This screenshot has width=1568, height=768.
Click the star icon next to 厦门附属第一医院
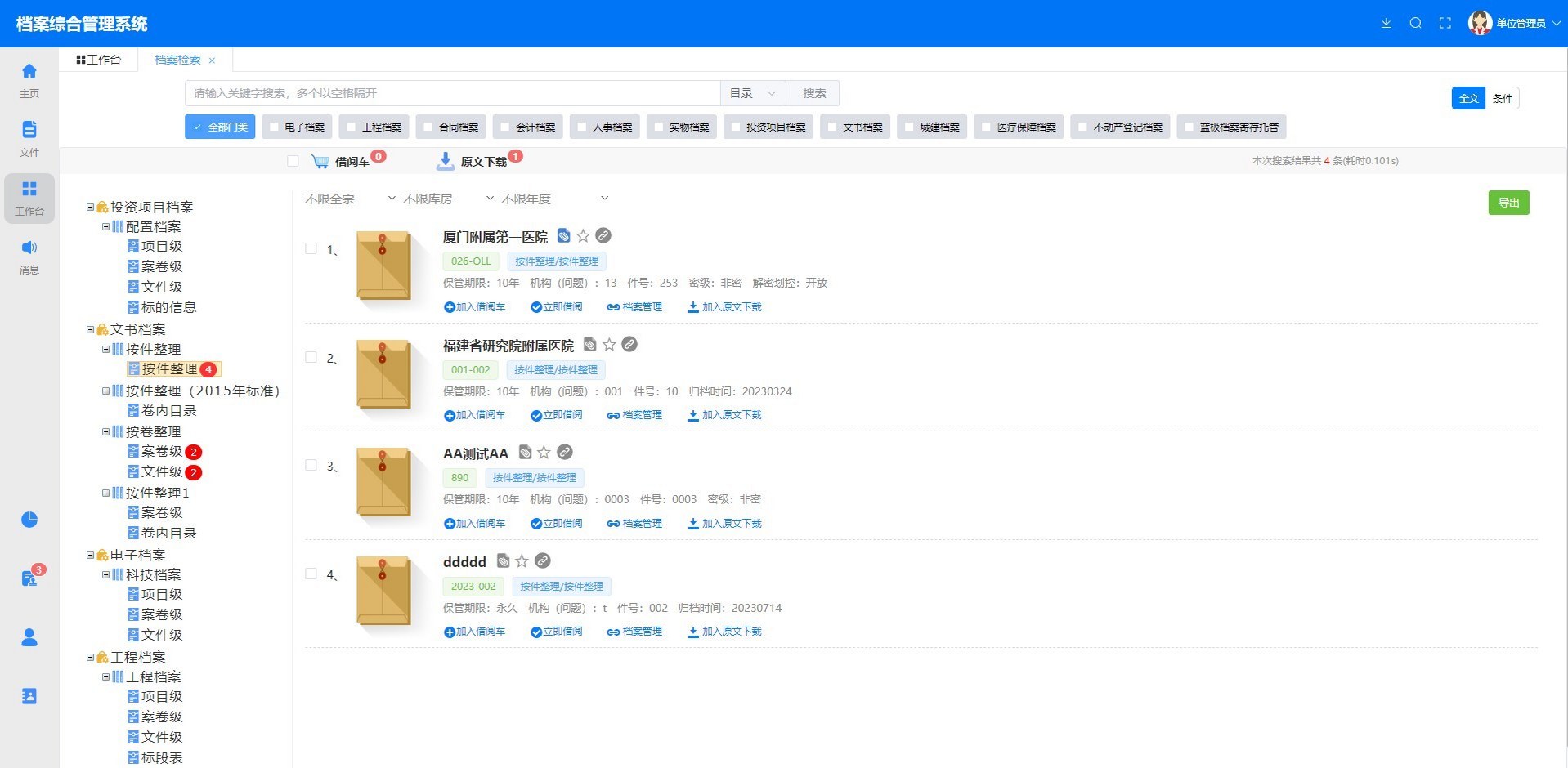tap(583, 236)
